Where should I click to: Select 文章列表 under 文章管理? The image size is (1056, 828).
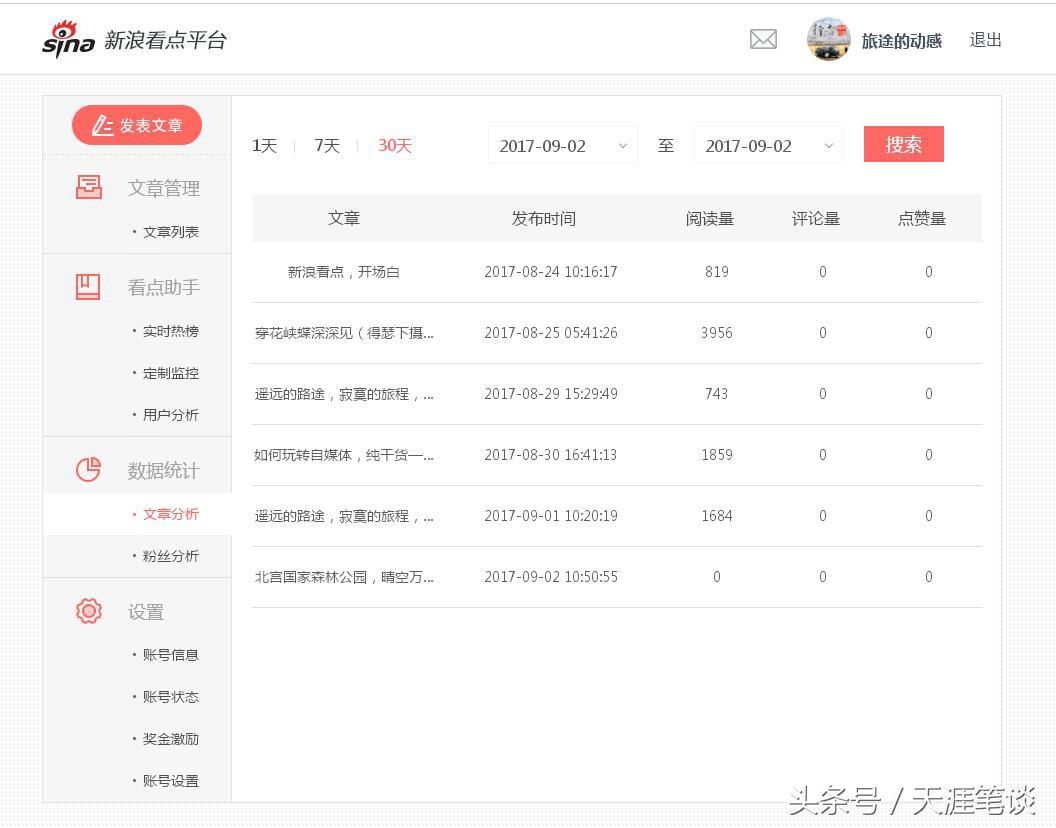click(x=170, y=231)
